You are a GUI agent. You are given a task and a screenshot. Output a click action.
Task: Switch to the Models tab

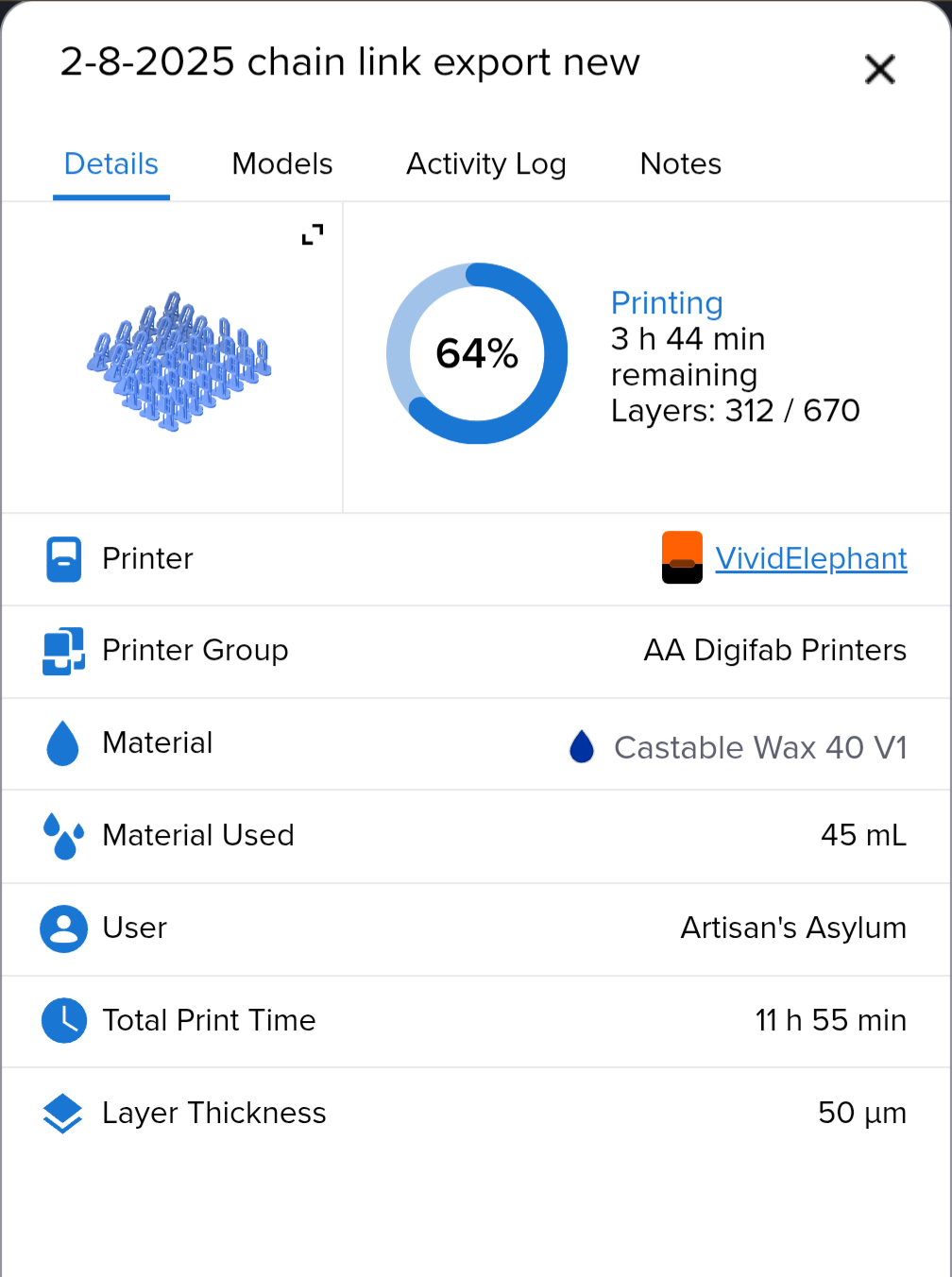282,164
